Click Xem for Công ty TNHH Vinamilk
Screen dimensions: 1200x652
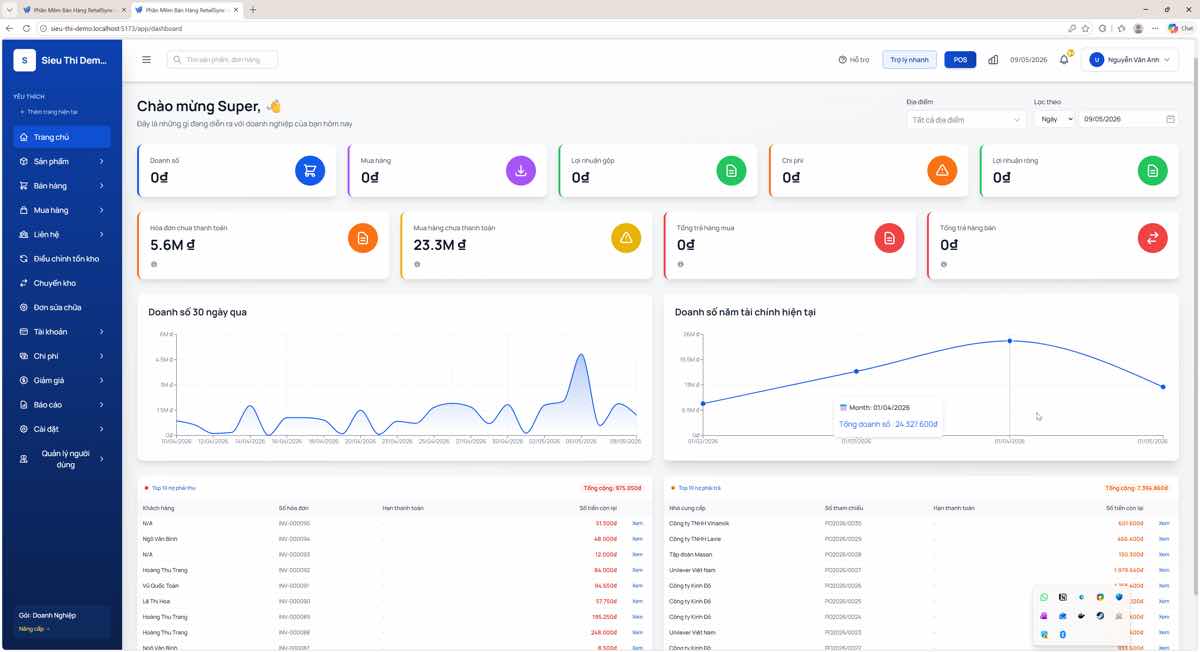coord(1163,523)
